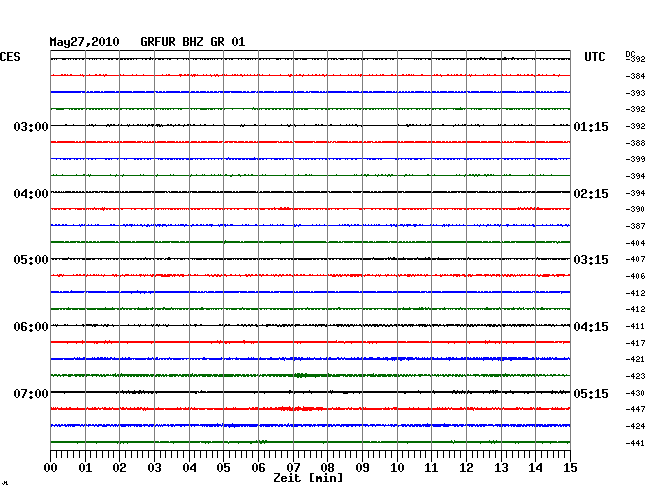Viewport: 650px width, 494px height.
Task: Click the 01:15 UTC time label
Action: point(591,127)
